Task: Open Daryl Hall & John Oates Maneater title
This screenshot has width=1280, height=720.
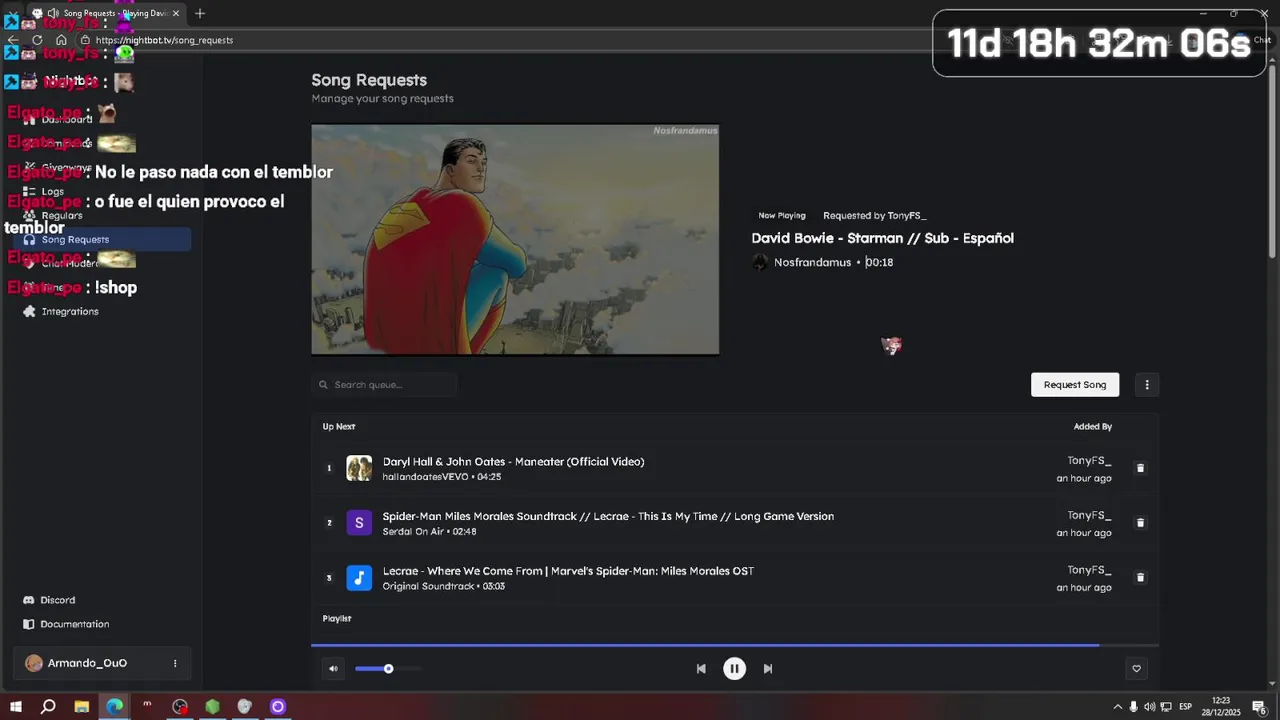Action: 513,461
